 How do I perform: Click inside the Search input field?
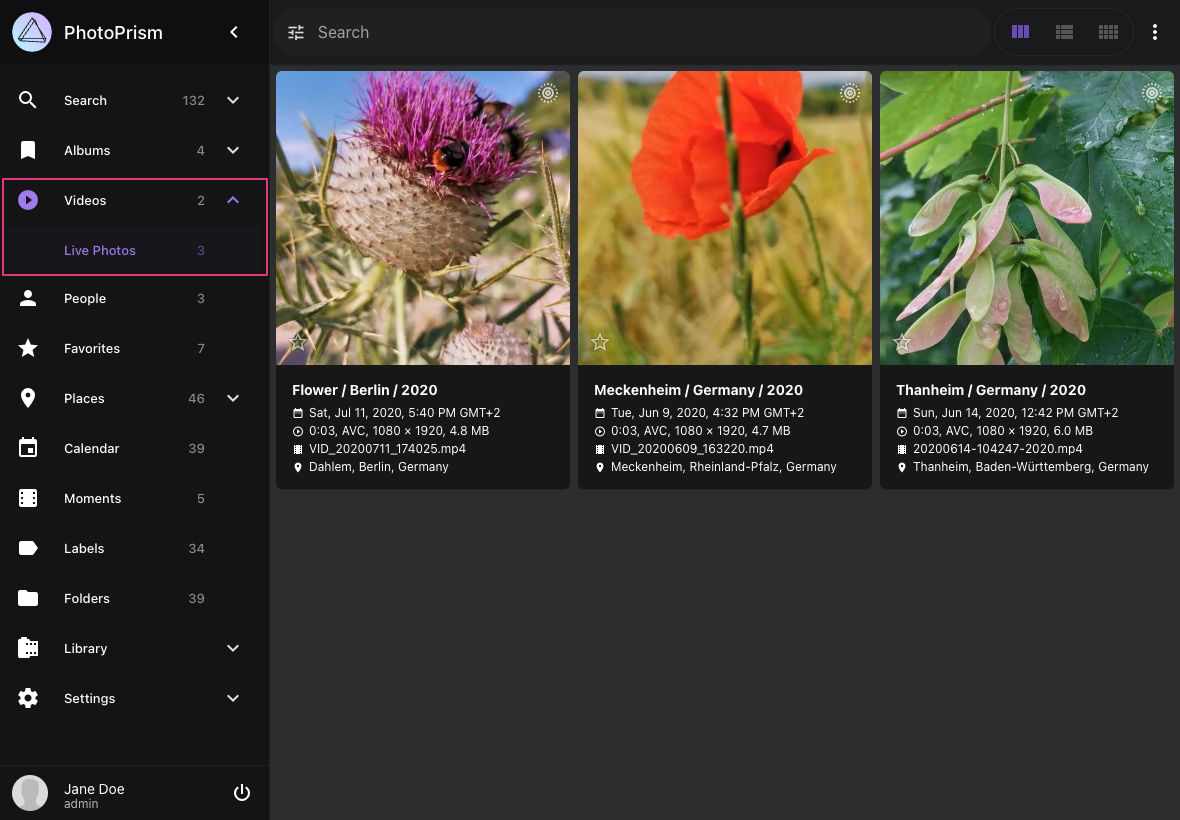click(600, 32)
